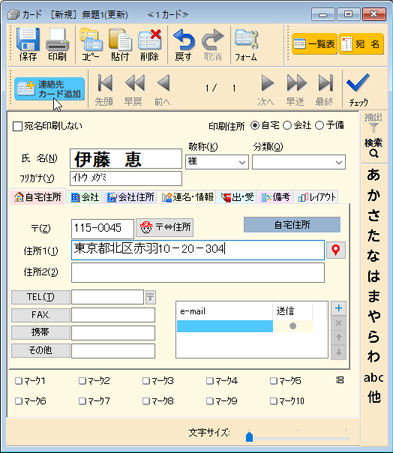
Task: Click the blue plus to add e-mail
Action: (338, 308)
